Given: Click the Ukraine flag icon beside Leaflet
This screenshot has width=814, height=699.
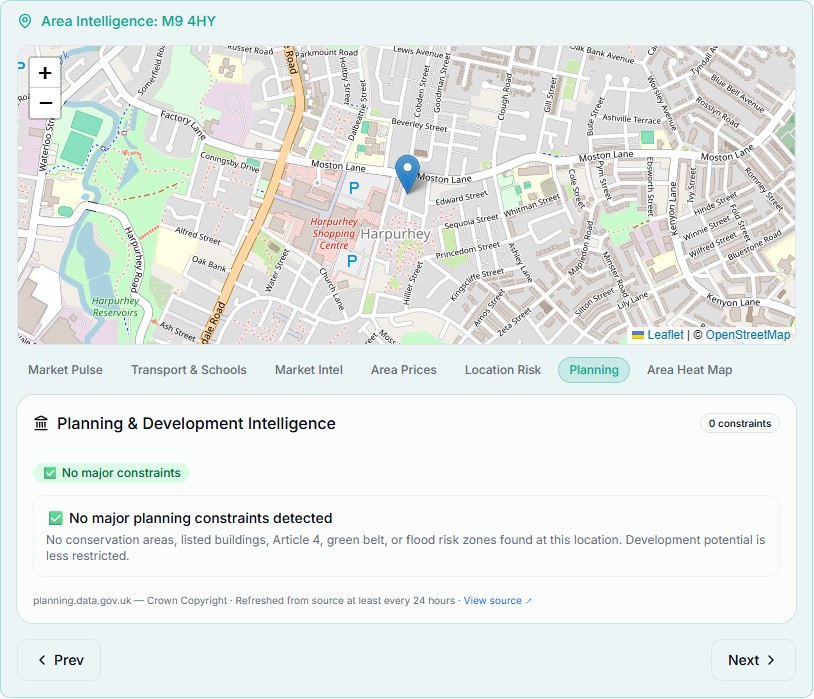Looking at the screenshot, I should coord(638,335).
